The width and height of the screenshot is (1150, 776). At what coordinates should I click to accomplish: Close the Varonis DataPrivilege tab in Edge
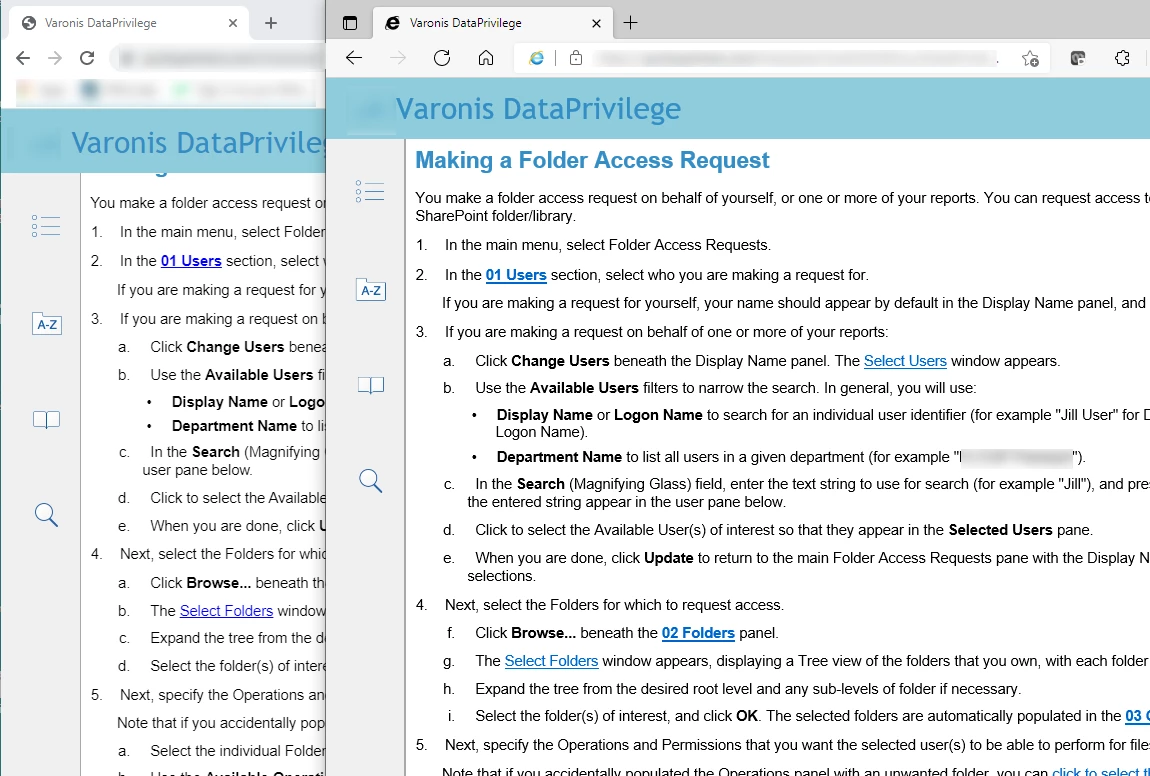[596, 23]
